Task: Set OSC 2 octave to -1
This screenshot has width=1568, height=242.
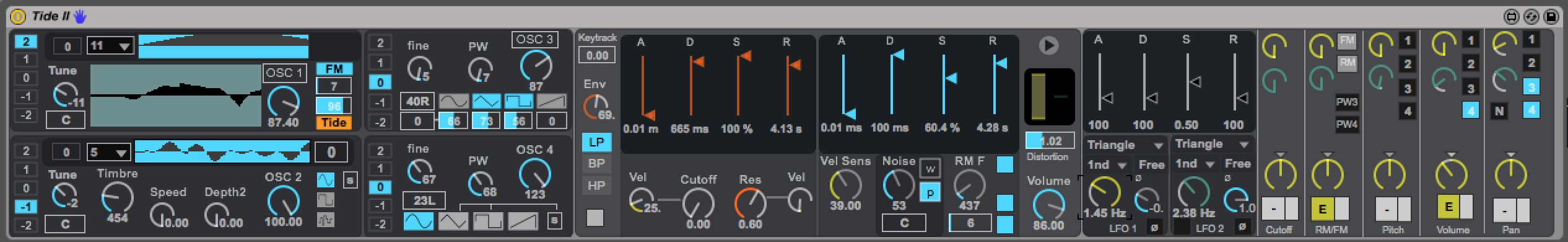Action: coord(25,207)
